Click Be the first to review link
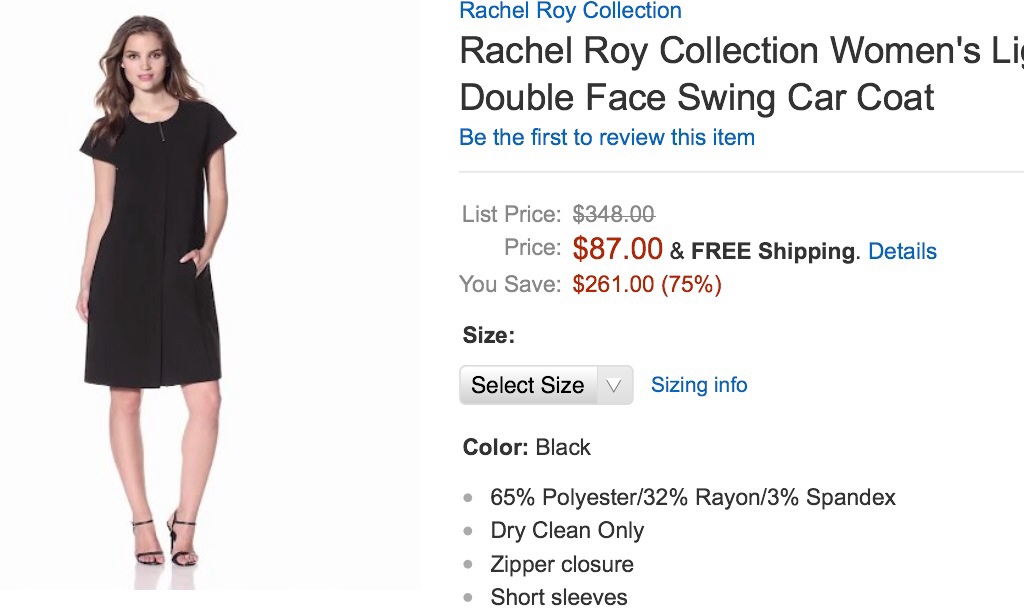This screenshot has height=612, width=1024. [x=606, y=137]
